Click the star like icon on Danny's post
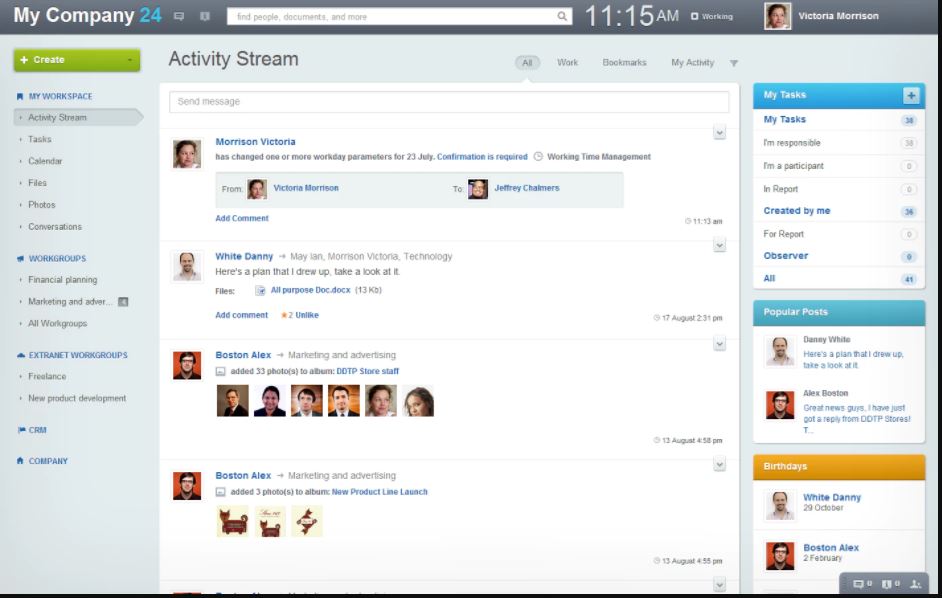Image resolution: width=942 pixels, height=598 pixels. pyautogui.click(x=284, y=315)
